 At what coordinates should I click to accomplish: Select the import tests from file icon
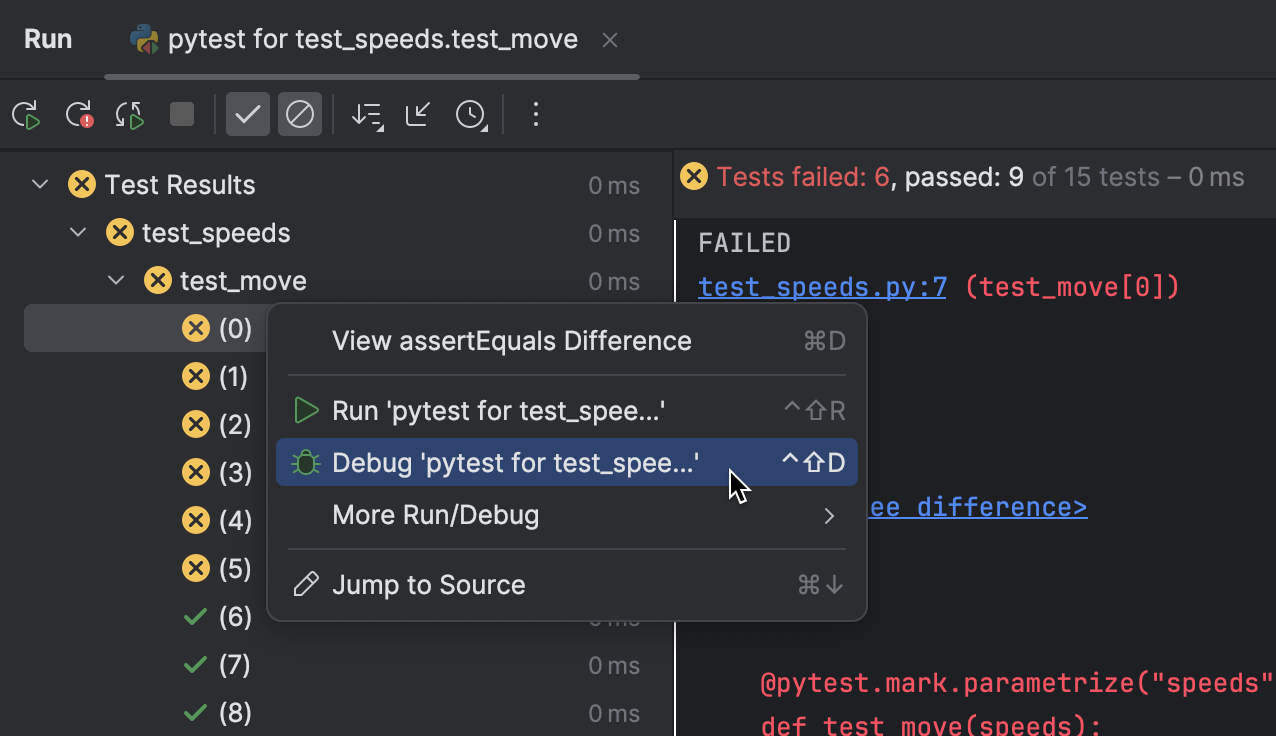[x=417, y=114]
